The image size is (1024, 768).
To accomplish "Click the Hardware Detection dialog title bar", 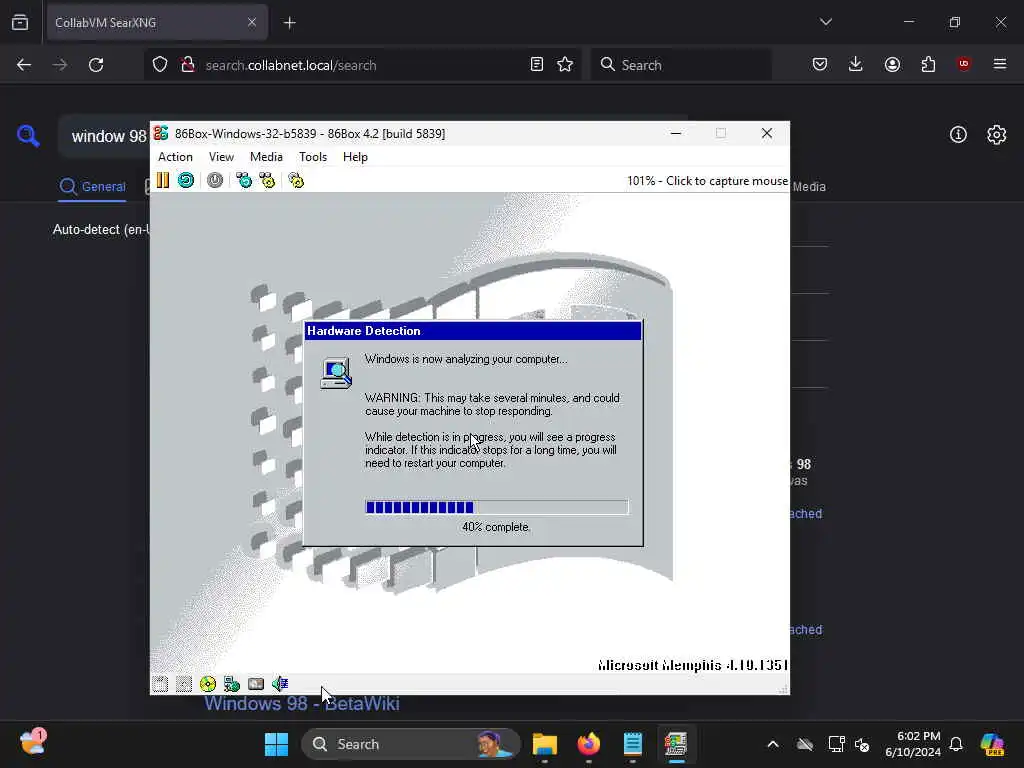I will (473, 331).
